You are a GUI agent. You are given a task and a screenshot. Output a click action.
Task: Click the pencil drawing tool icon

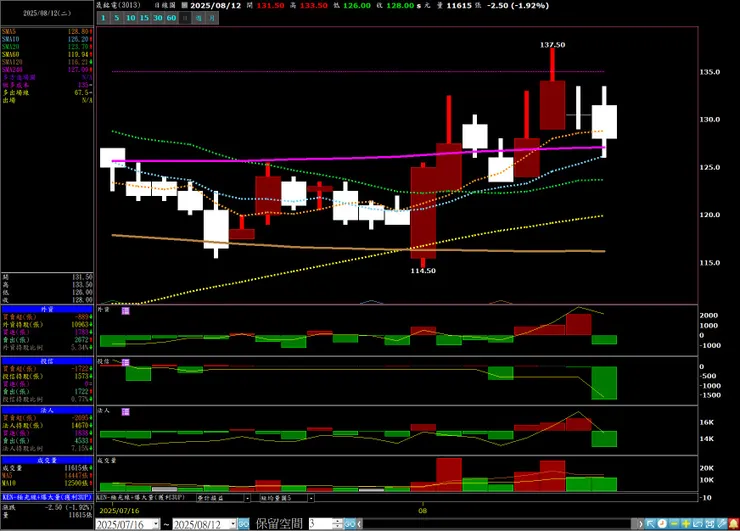pos(721,524)
